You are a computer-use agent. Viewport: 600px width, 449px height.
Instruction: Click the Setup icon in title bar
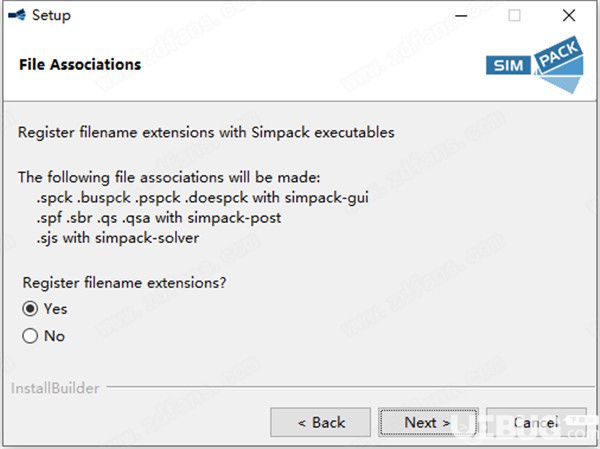coord(17,15)
